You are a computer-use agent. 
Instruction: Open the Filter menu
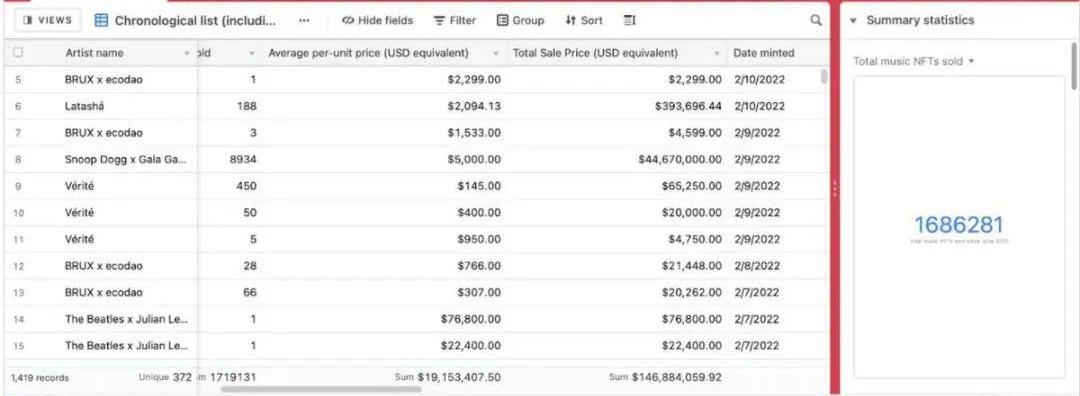455,21
